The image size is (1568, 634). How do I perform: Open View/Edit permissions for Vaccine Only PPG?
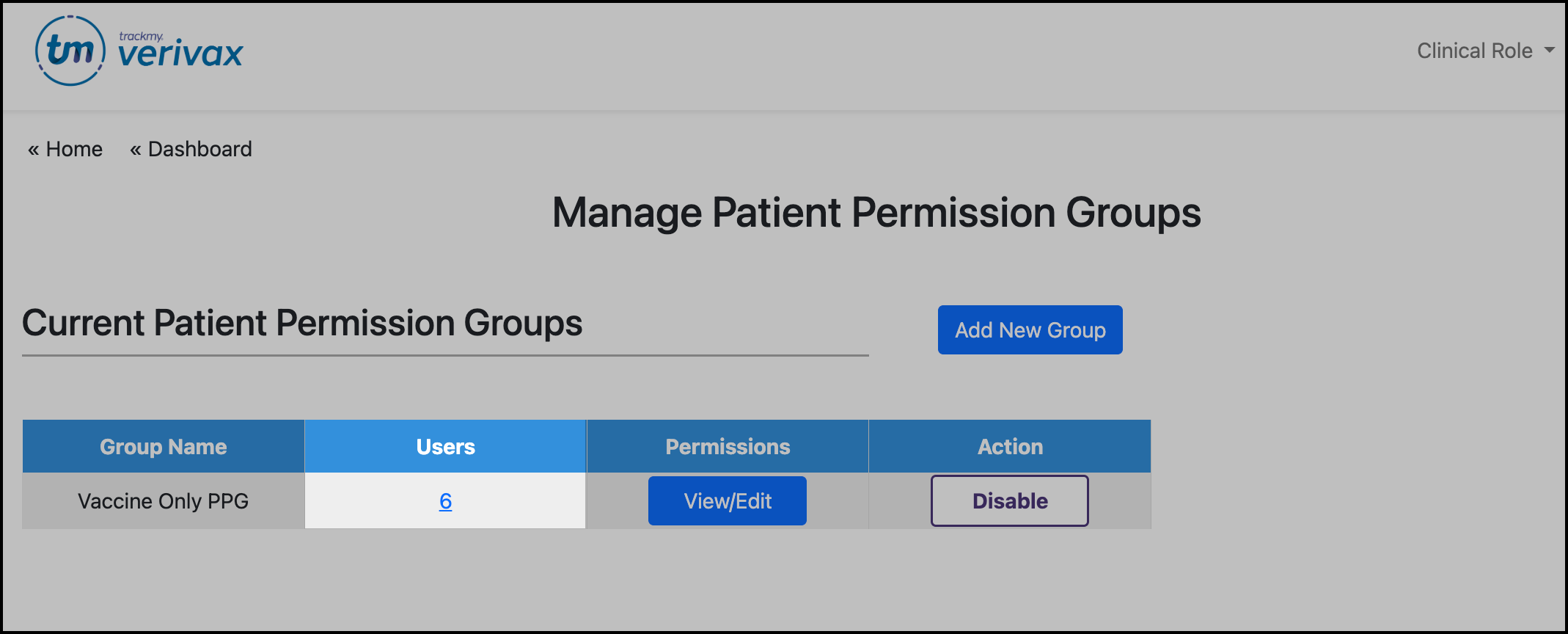(727, 501)
